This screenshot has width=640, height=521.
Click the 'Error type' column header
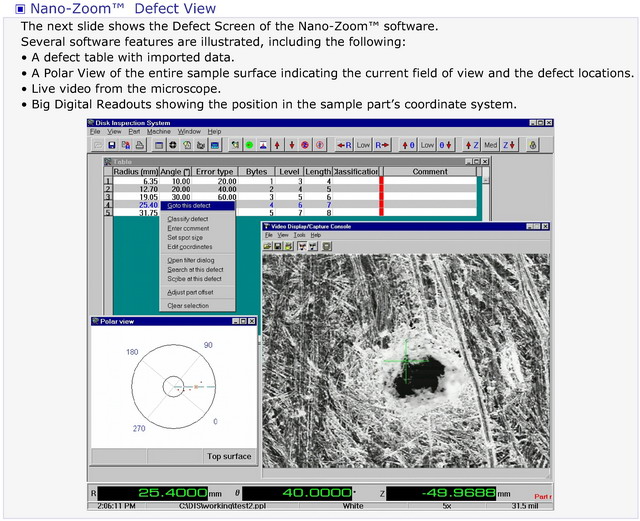pos(214,171)
